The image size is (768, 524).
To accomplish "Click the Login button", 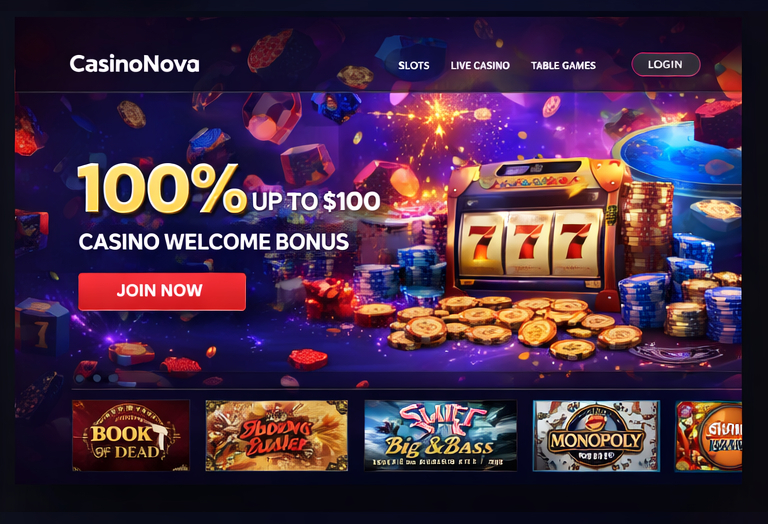I will coord(666,64).
